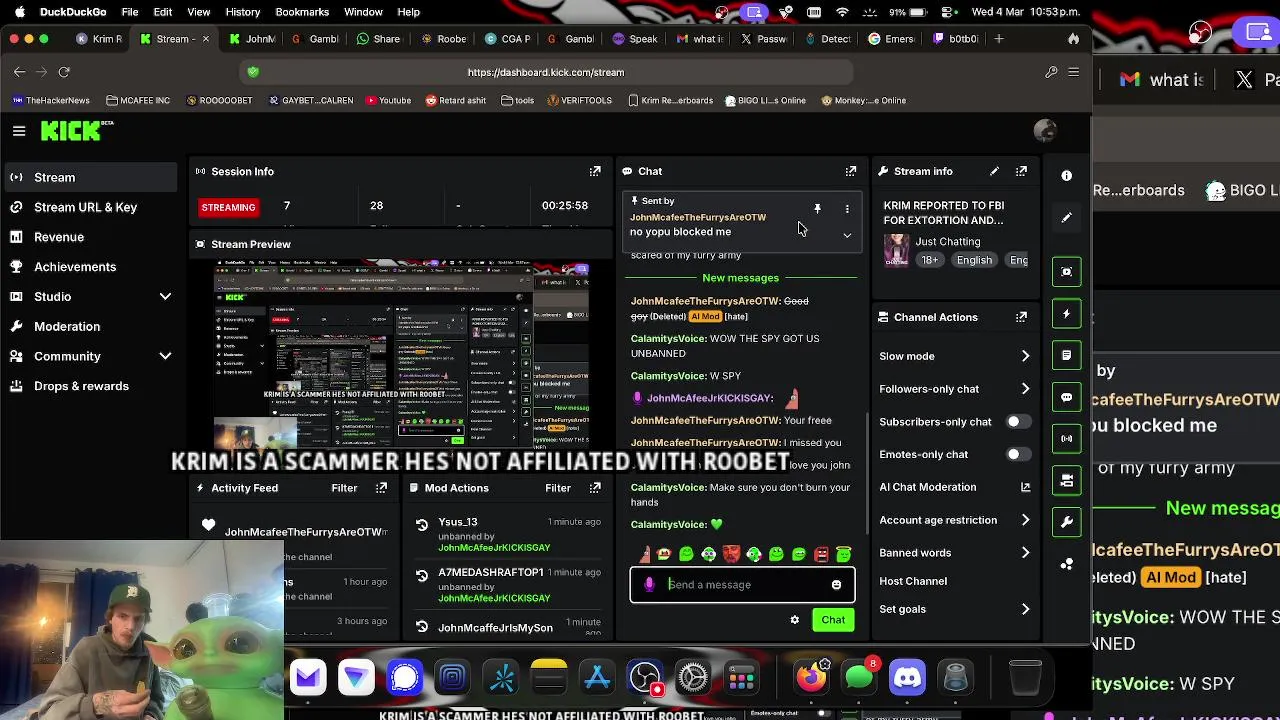Viewport: 1280px width, 720px height.
Task: Click the info icon in right rail
Action: pyautogui.click(x=1067, y=176)
